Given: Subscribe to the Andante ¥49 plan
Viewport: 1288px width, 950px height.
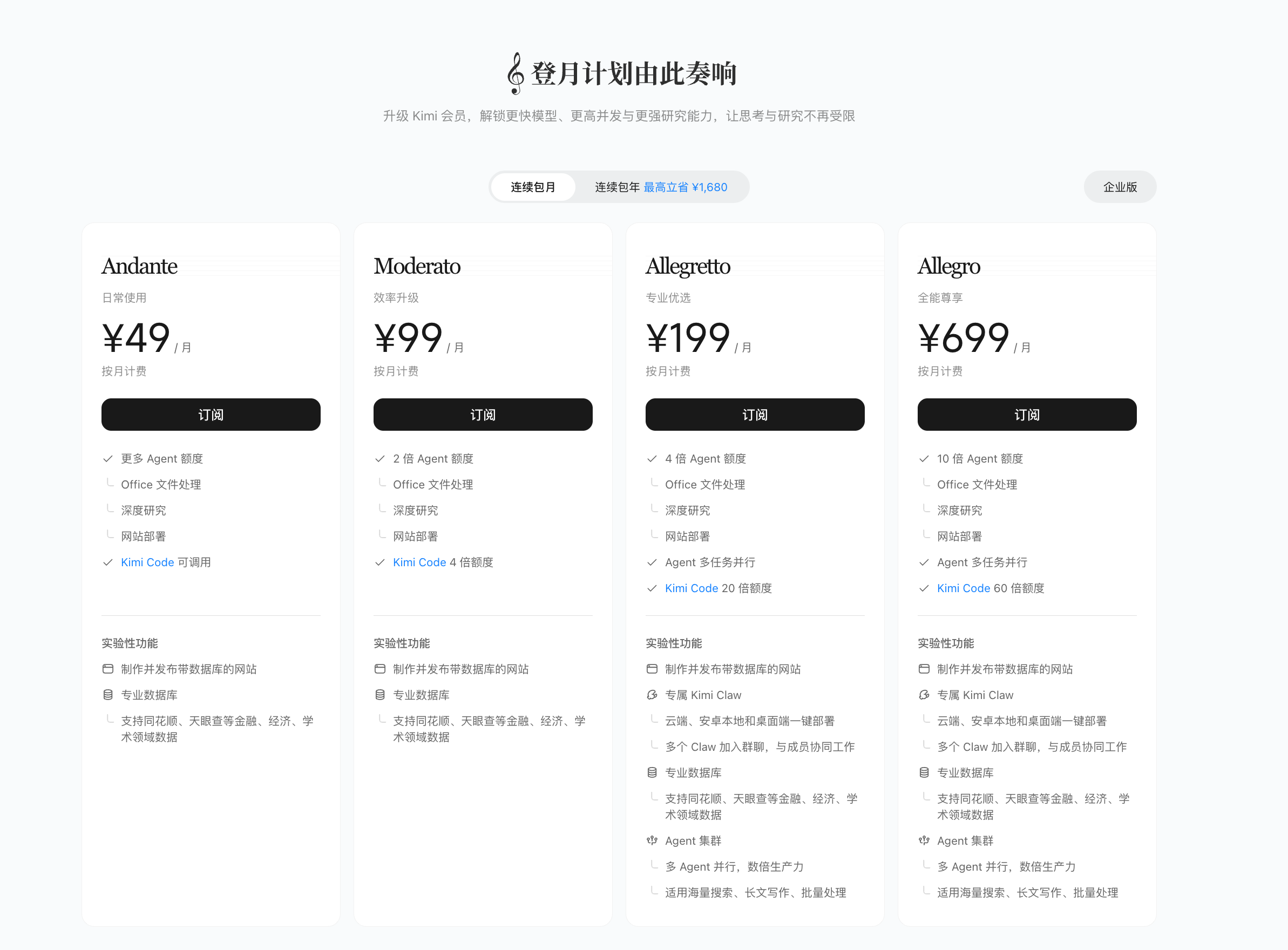Looking at the screenshot, I should (x=211, y=415).
